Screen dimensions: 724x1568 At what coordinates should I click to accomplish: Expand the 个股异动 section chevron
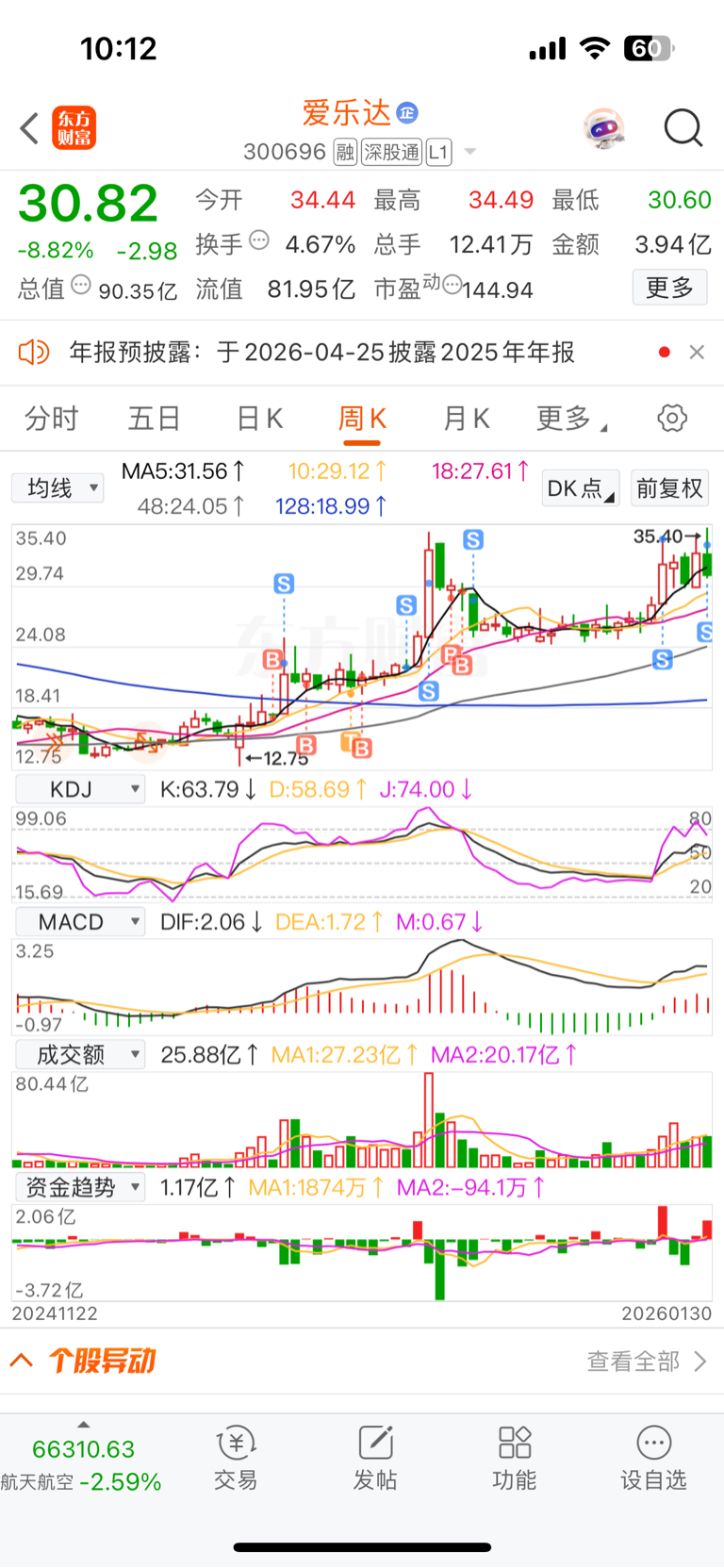tap(22, 1361)
